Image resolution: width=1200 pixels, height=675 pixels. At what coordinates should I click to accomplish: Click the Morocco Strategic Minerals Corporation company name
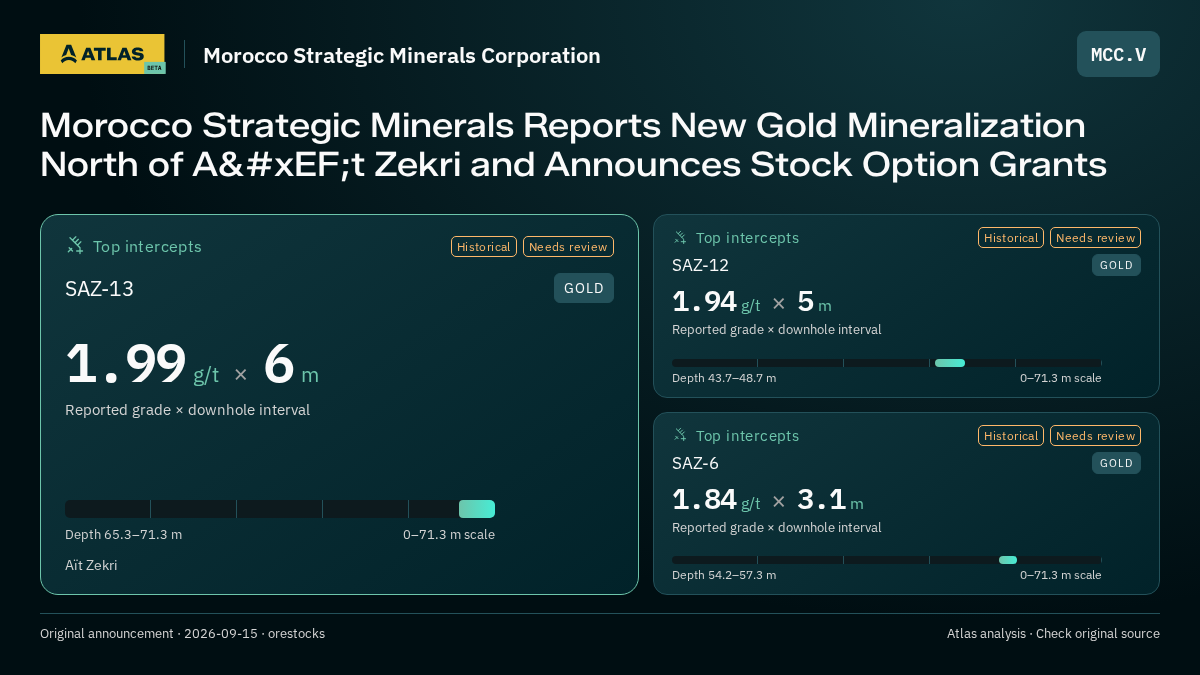pyautogui.click(x=402, y=56)
